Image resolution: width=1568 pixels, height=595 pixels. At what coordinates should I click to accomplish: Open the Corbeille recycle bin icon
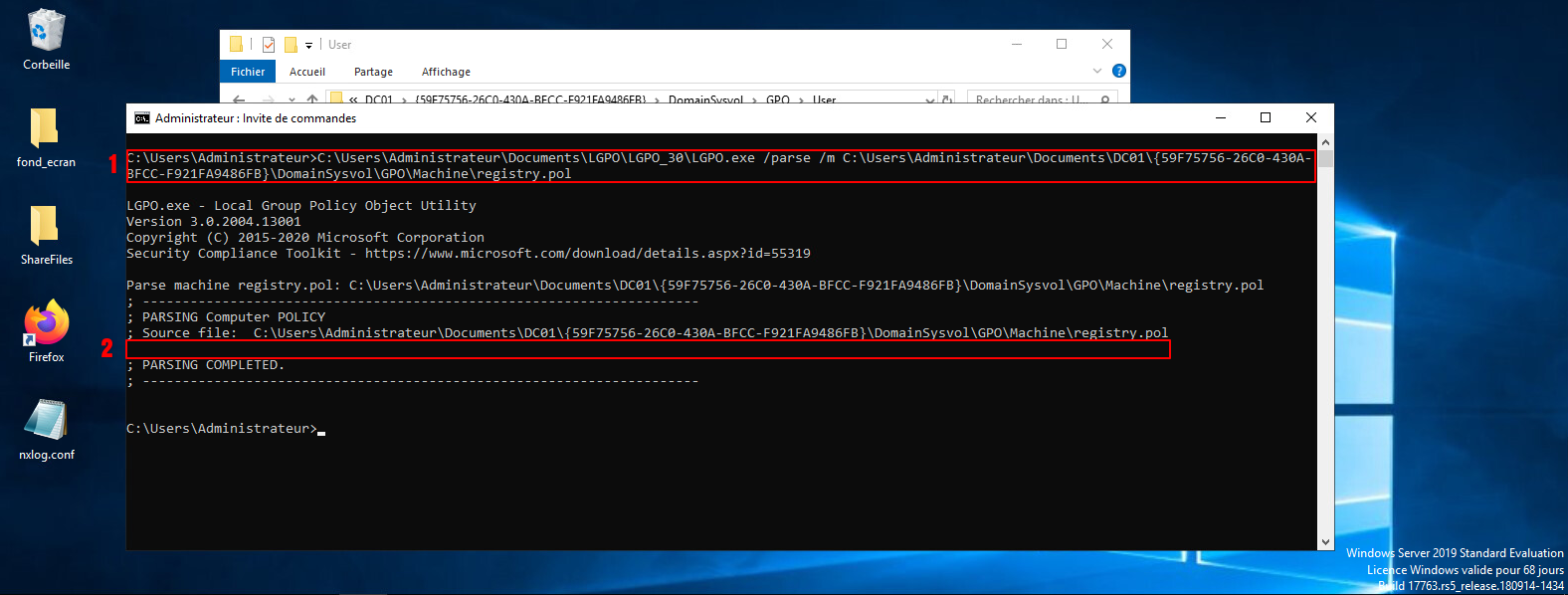coord(46,32)
